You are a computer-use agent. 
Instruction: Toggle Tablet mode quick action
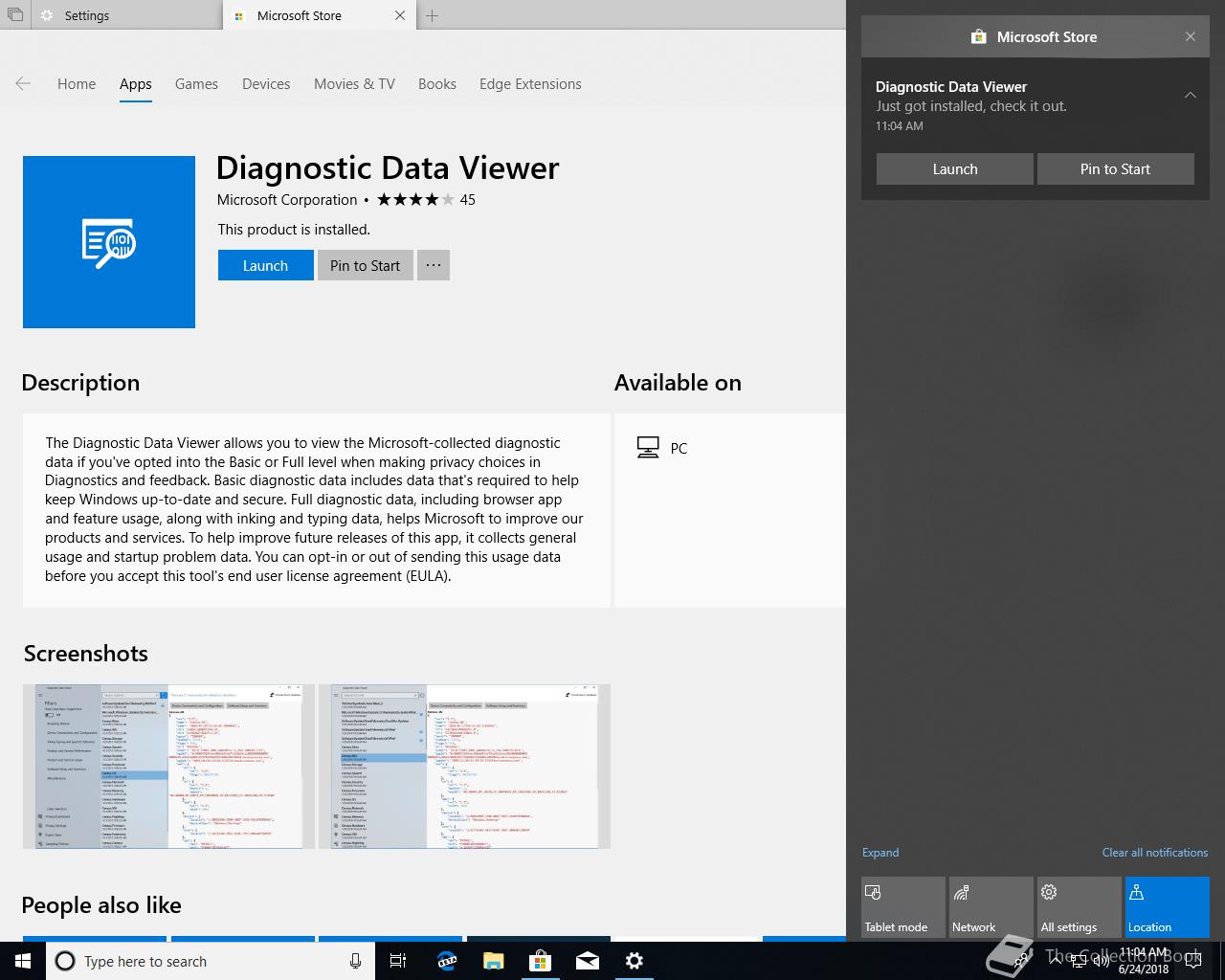tap(903, 907)
